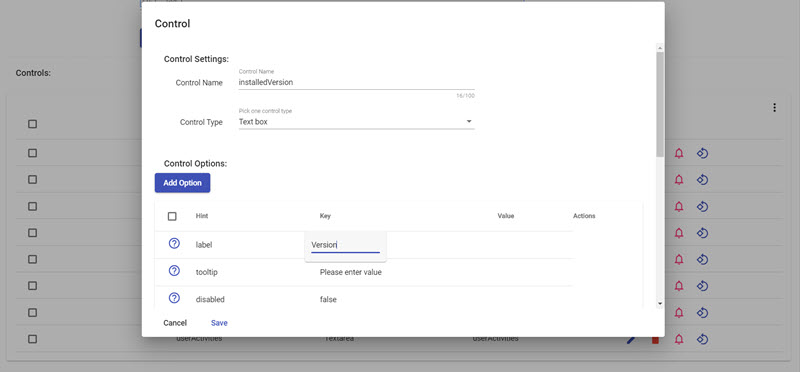Open the Control Type dropdown
Image resolution: width=800 pixels, height=372 pixels.
click(x=356, y=122)
